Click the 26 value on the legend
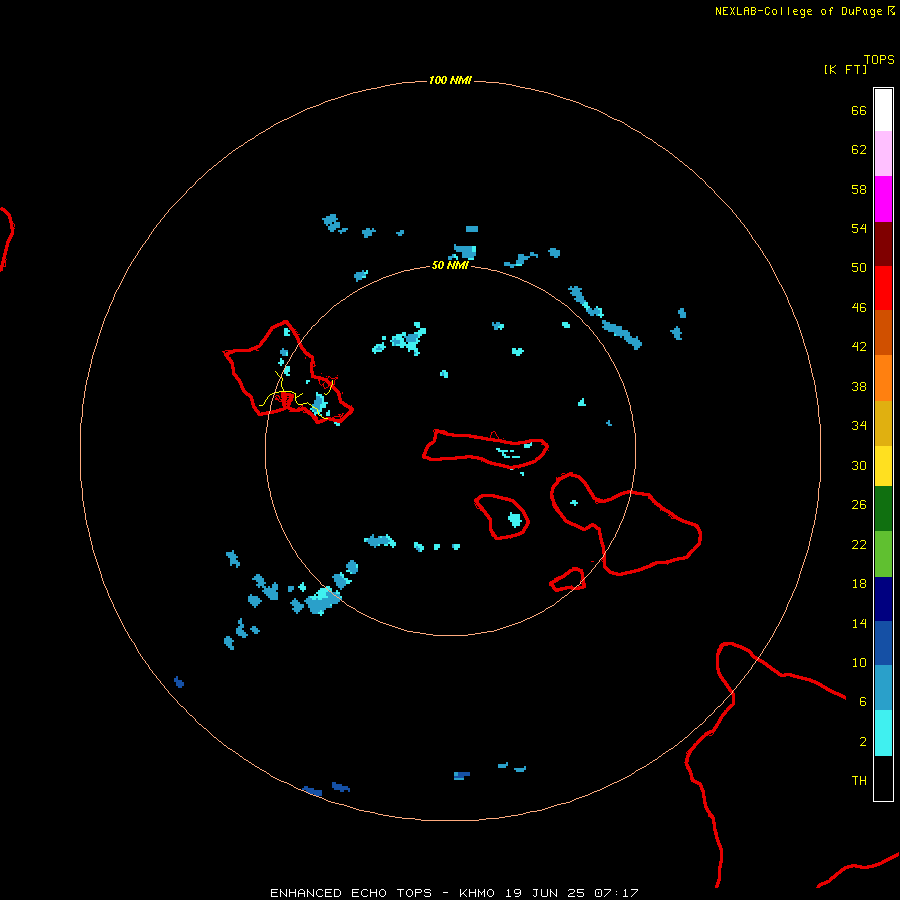 pos(859,505)
